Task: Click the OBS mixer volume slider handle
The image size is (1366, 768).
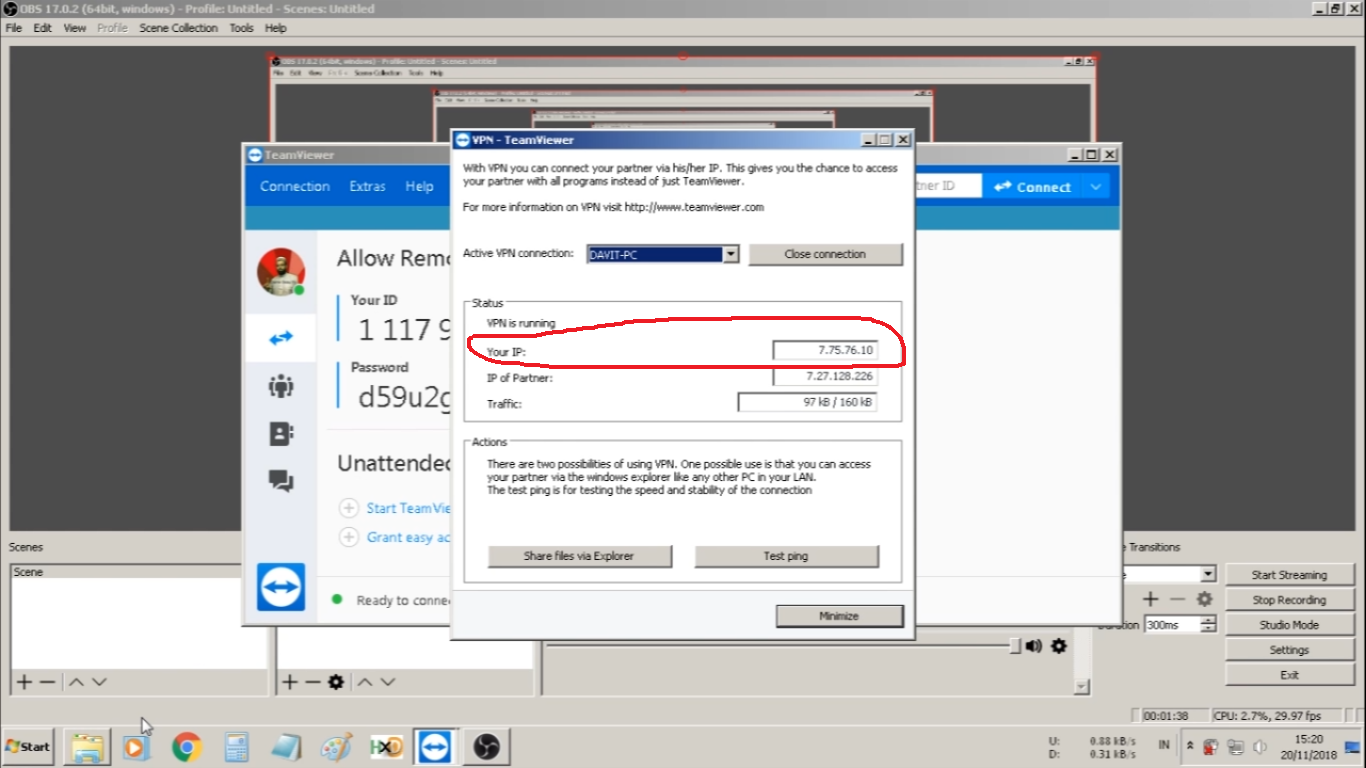Action: (x=1014, y=646)
